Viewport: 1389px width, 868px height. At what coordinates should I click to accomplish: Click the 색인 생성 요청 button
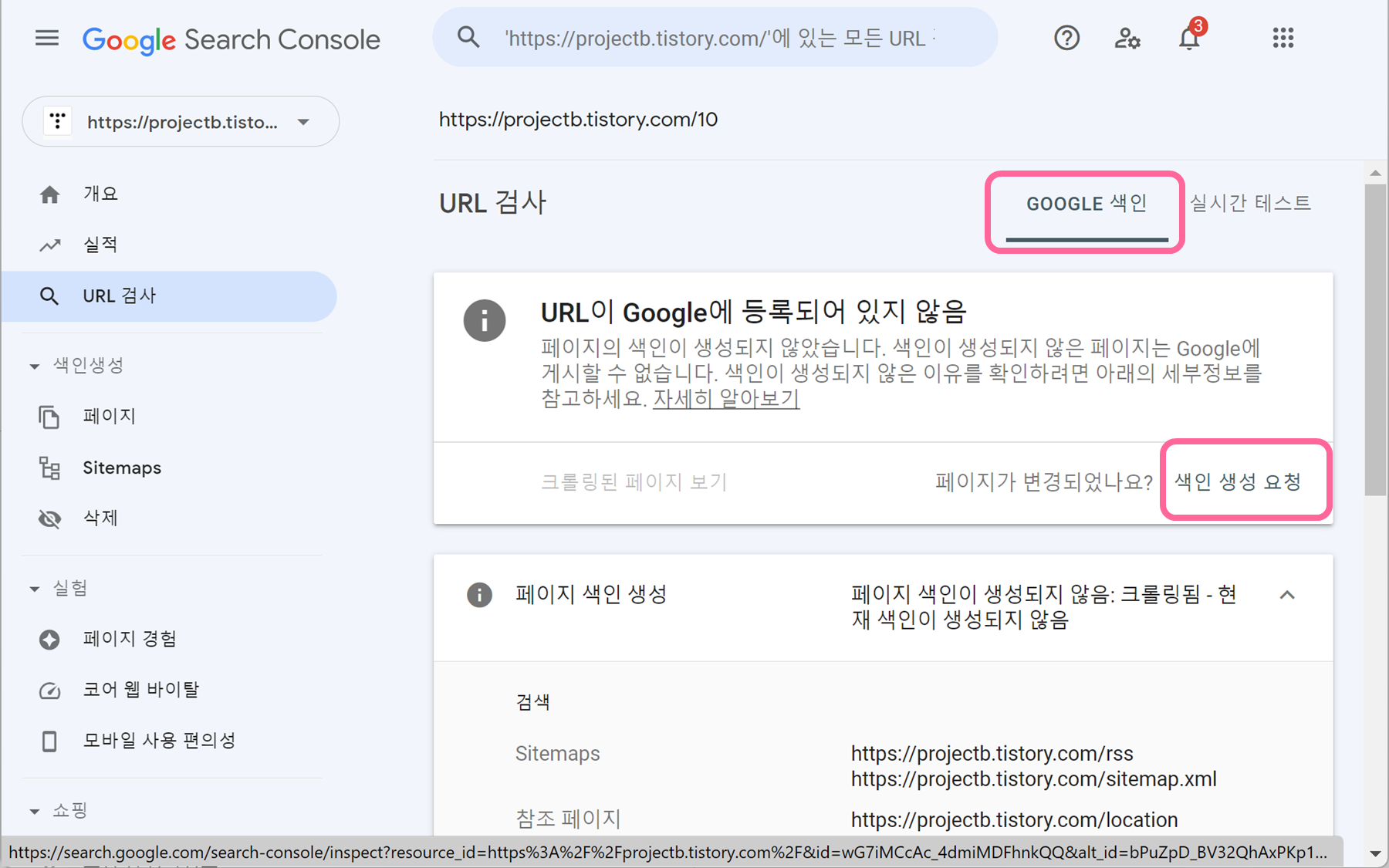click(x=1238, y=482)
